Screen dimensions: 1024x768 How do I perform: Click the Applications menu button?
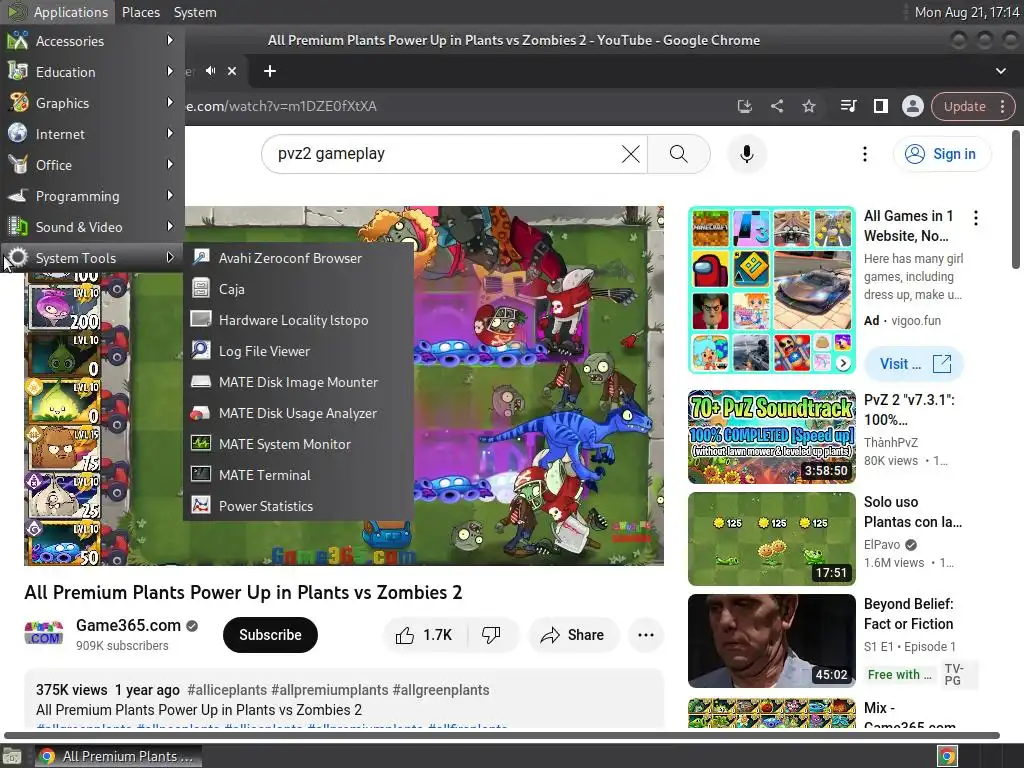[57, 12]
